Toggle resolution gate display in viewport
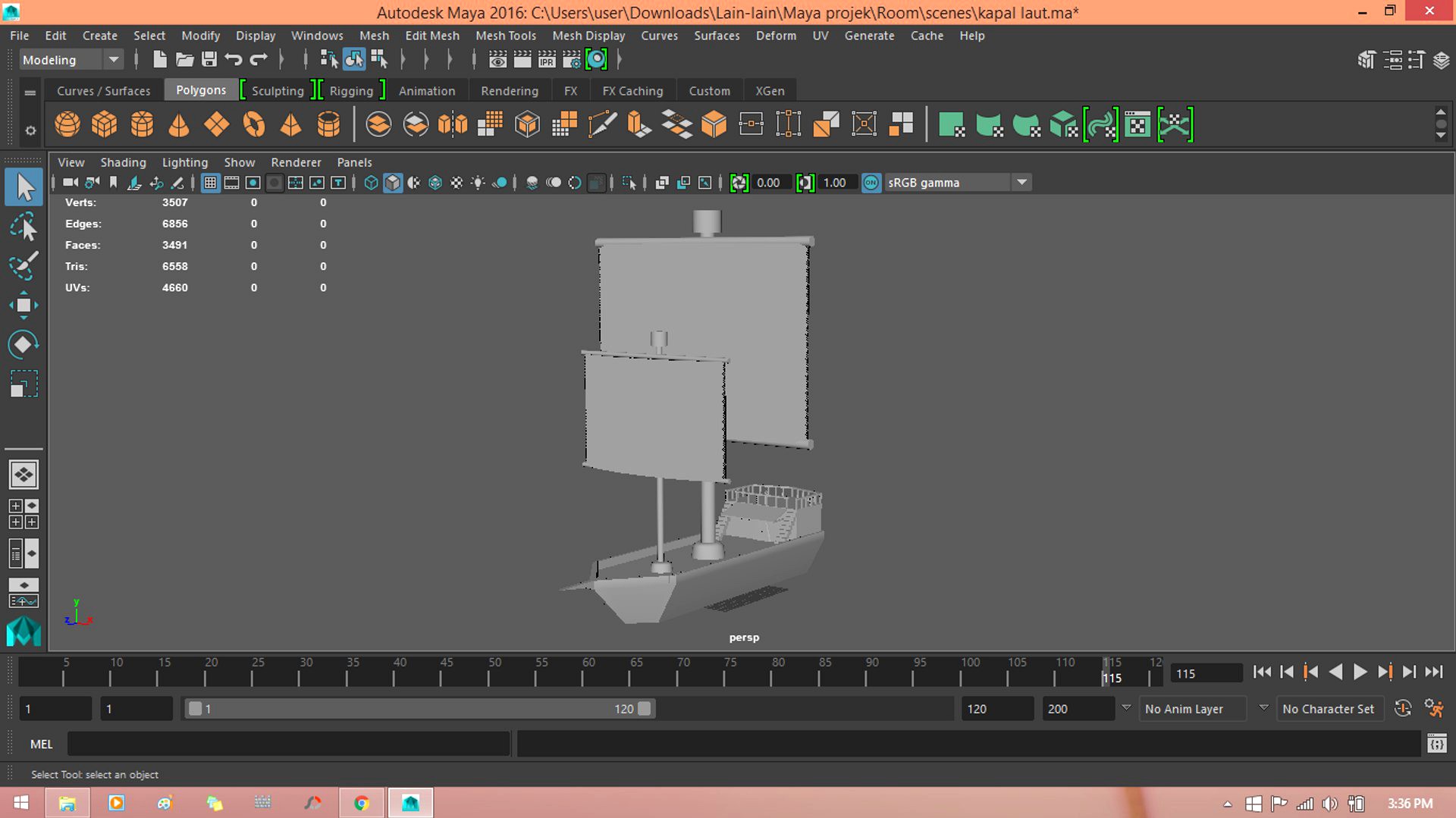1456x818 pixels. 253,183
